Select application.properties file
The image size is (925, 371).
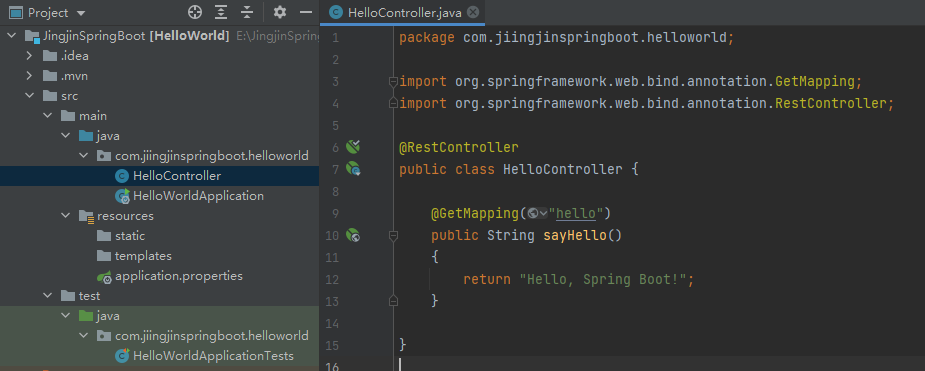(179, 276)
